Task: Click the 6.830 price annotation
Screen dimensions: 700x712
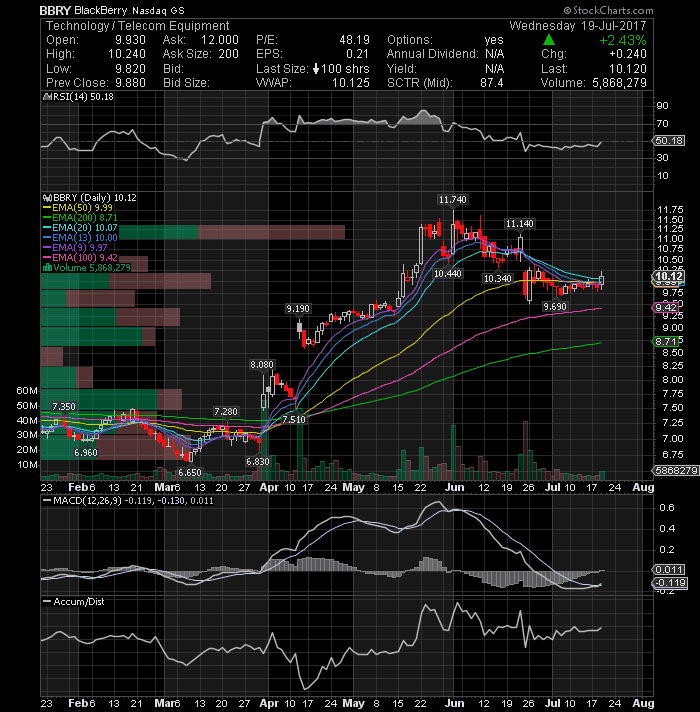Action: click(x=258, y=462)
